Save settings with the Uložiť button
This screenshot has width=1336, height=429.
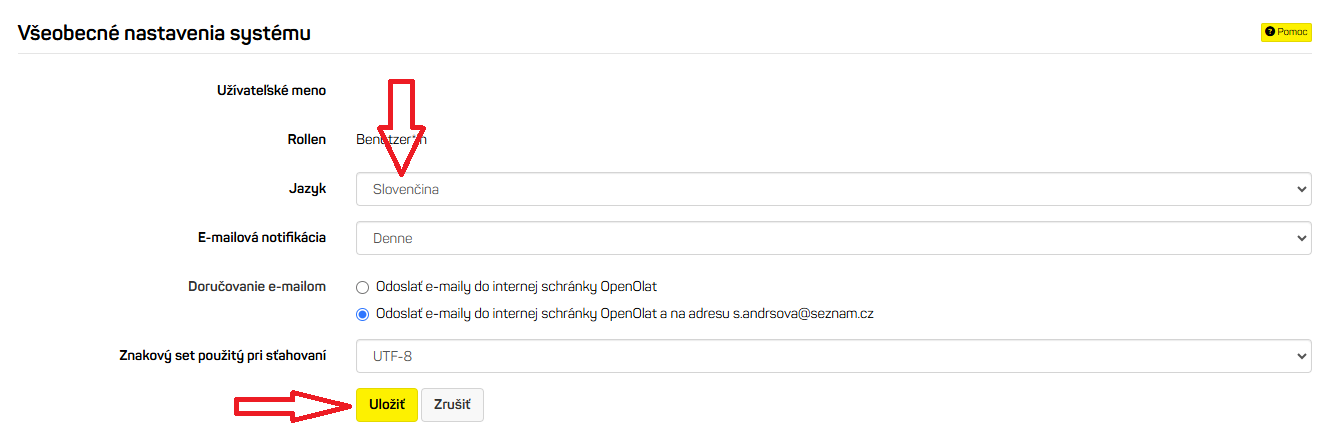(x=386, y=405)
